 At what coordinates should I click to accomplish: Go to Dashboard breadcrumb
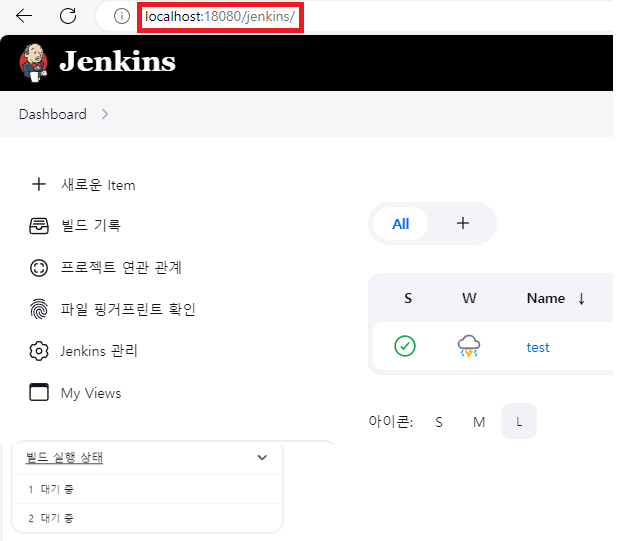[x=53, y=114]
